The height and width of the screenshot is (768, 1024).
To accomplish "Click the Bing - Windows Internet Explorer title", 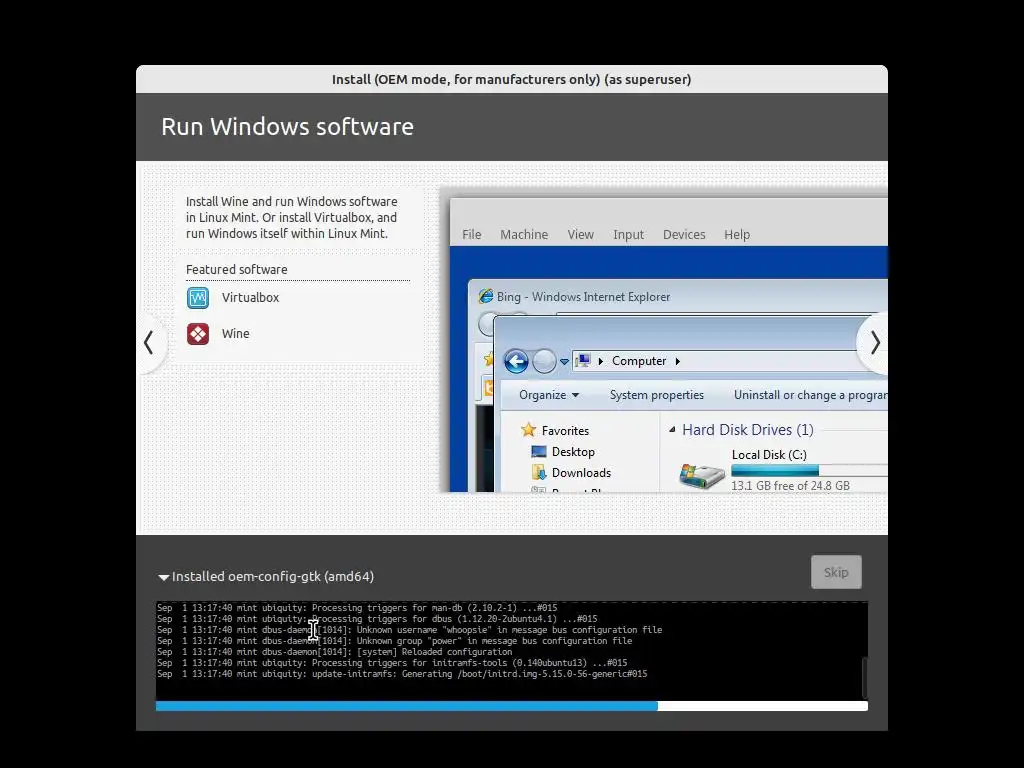I will tap(583, 296).
